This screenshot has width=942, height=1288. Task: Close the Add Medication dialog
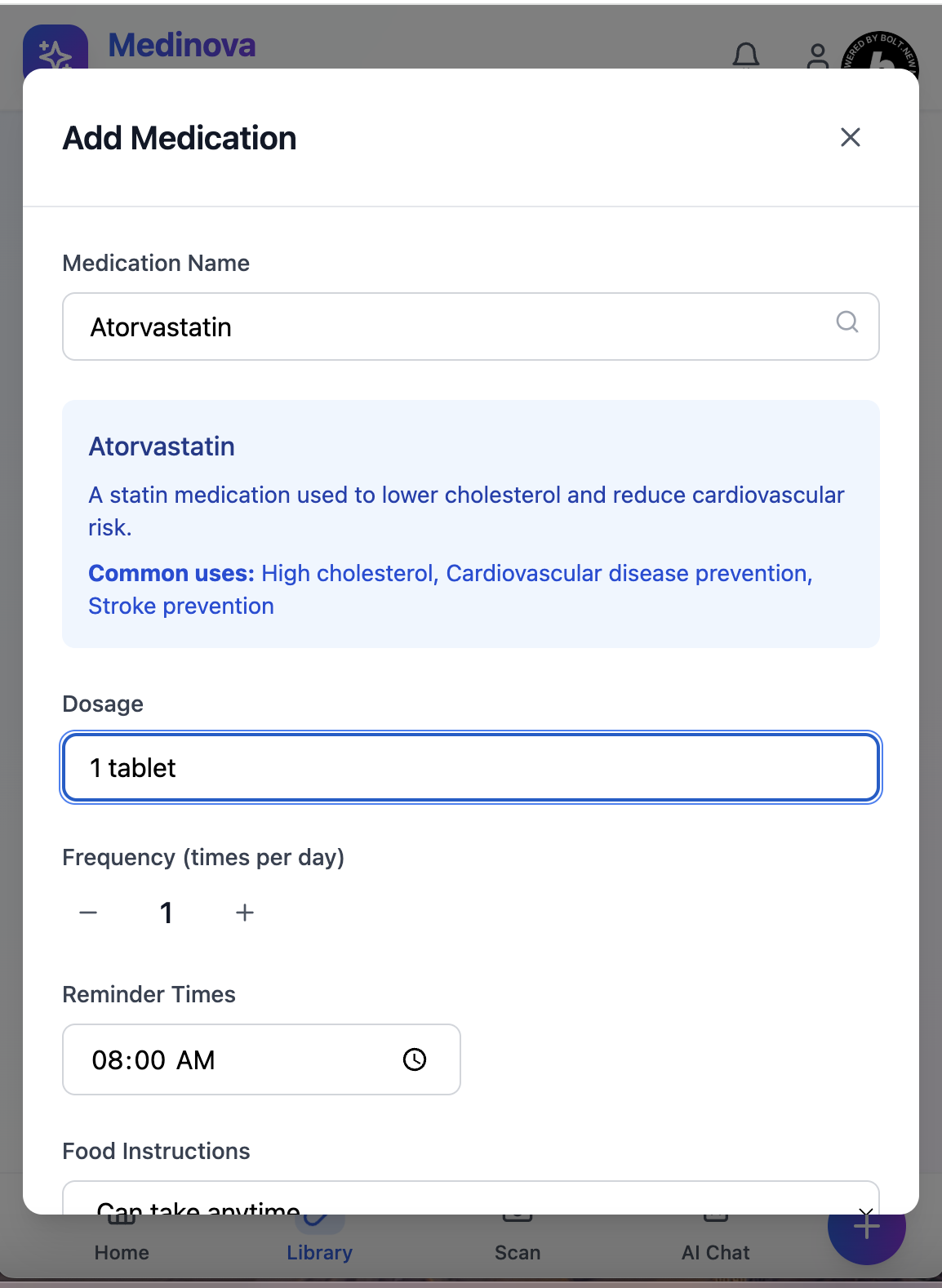point(851,137)
